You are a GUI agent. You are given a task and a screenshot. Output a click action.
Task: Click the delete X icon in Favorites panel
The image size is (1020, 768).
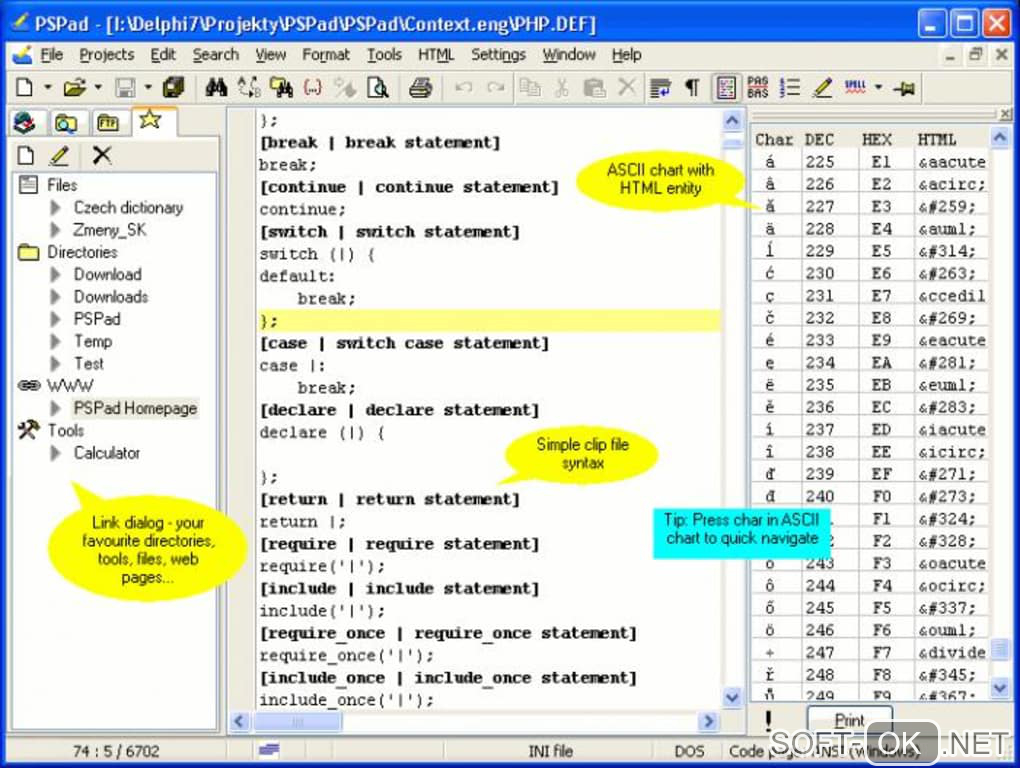click(101, 155)
